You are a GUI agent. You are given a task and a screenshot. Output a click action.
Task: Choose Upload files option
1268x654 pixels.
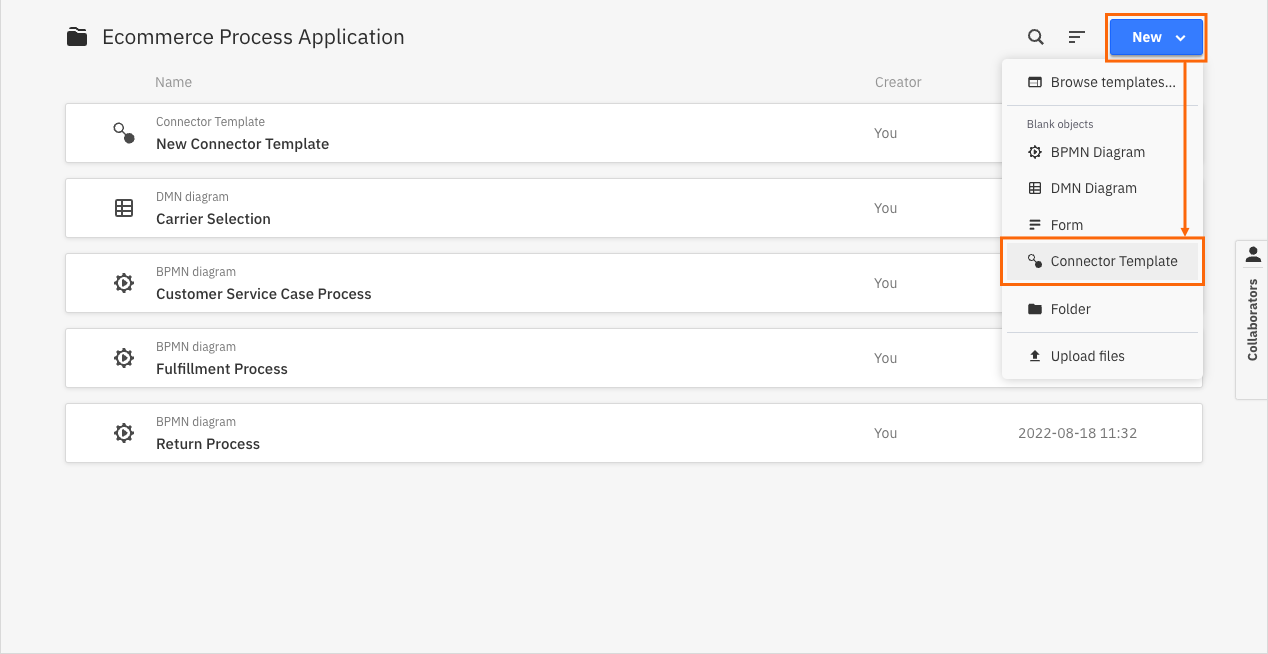[1087, 356]
